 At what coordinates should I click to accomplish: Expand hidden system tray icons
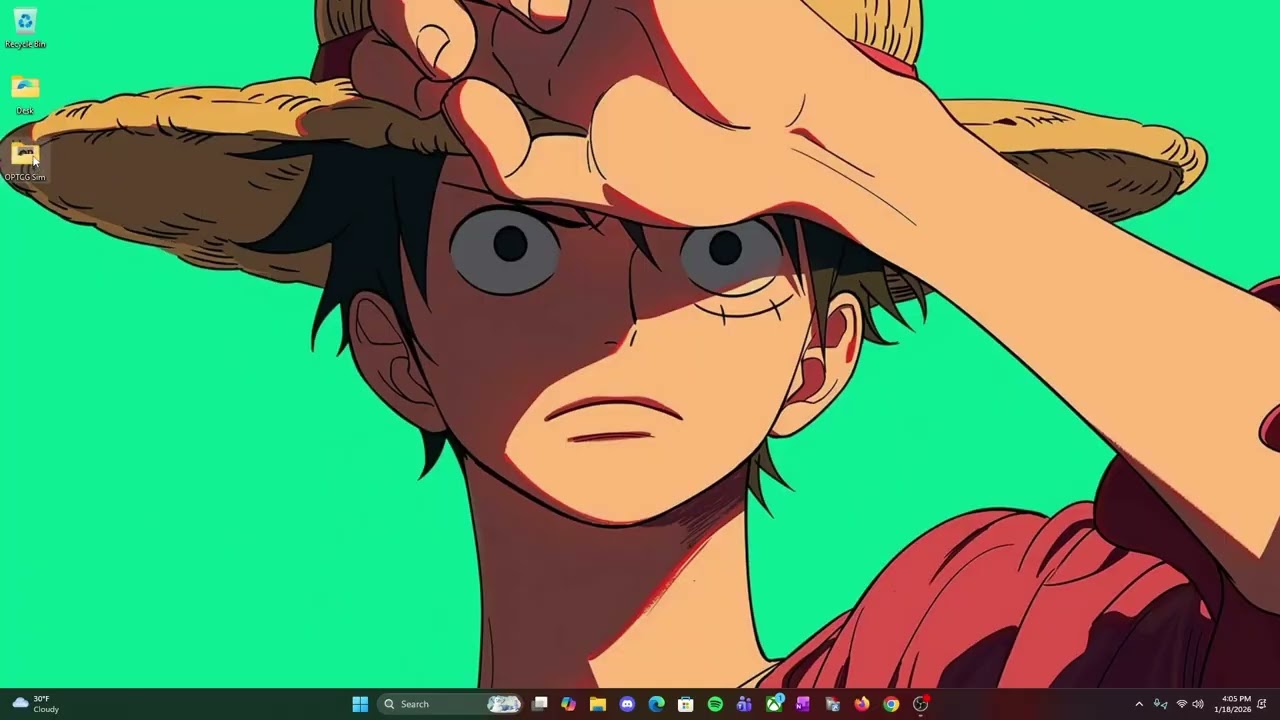click(x=1138, y=704)
